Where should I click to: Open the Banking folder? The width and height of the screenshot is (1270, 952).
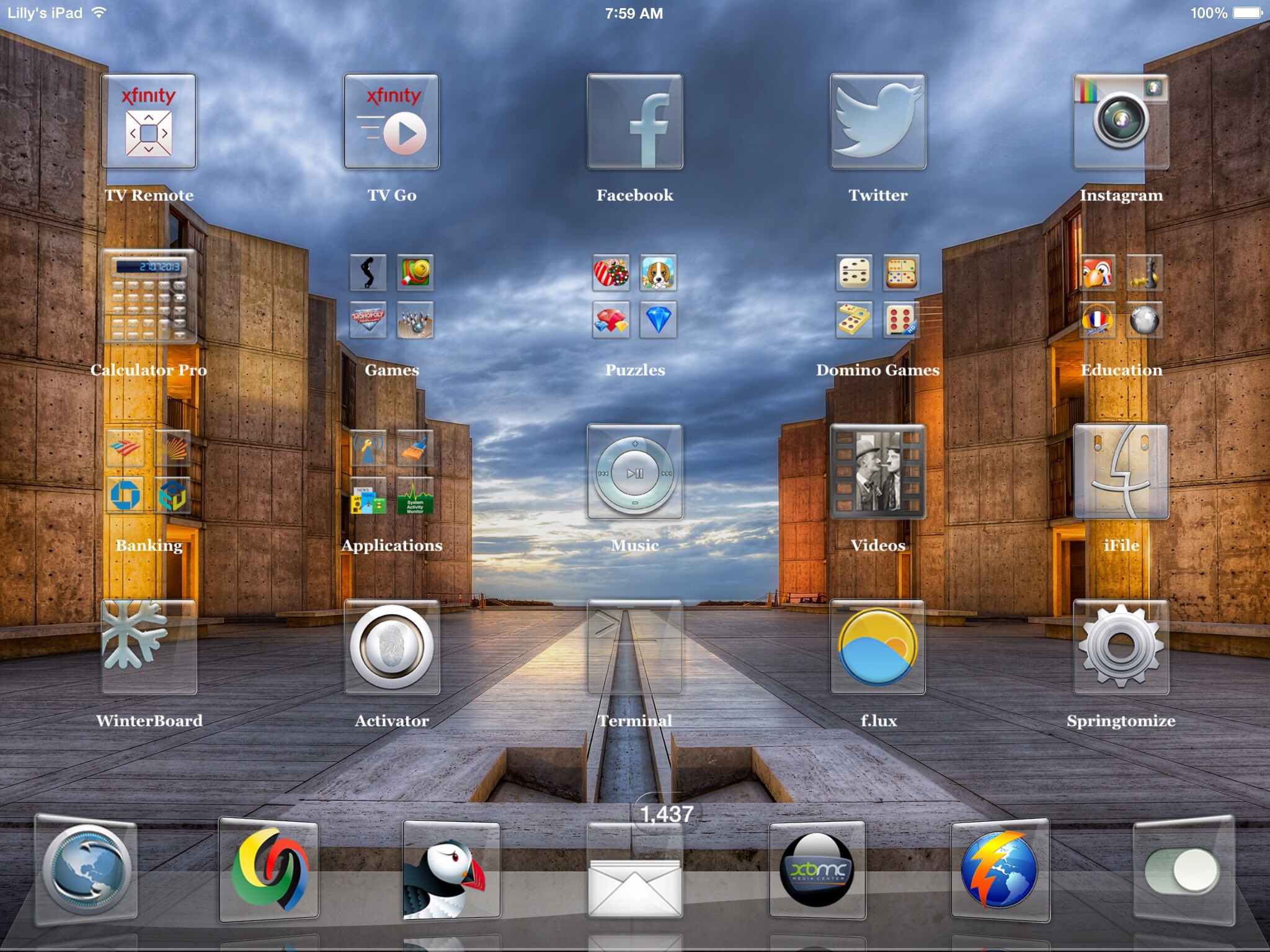point(149,472)
